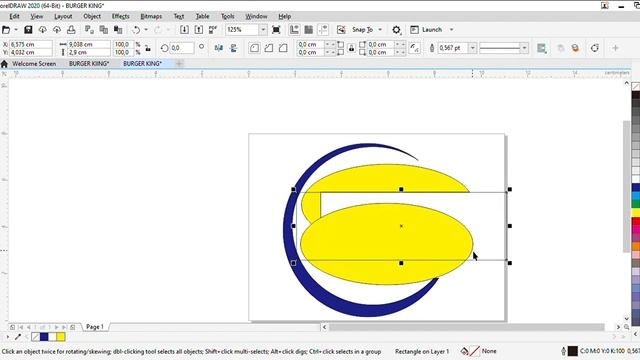Image resolution: width=640 pixels, height=360 pixels.
Task: Toggle the snap off button
Action: pos(341,30)
